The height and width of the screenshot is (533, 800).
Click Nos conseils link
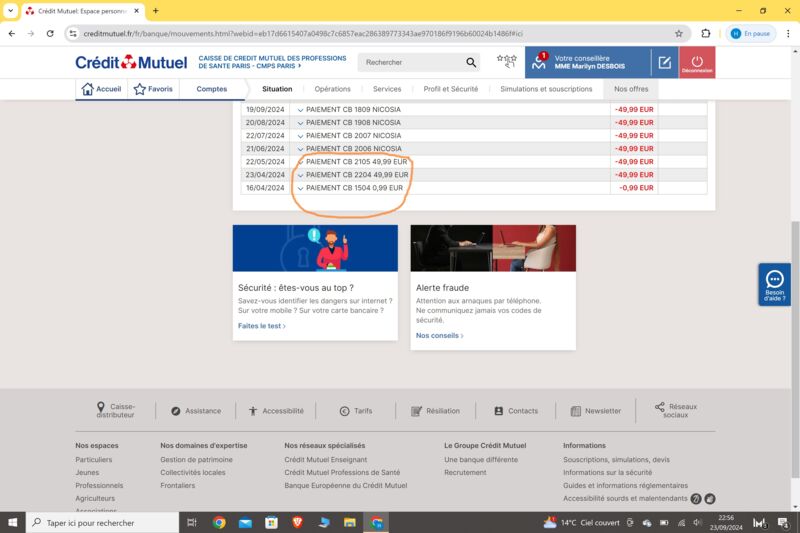point(439,336)
